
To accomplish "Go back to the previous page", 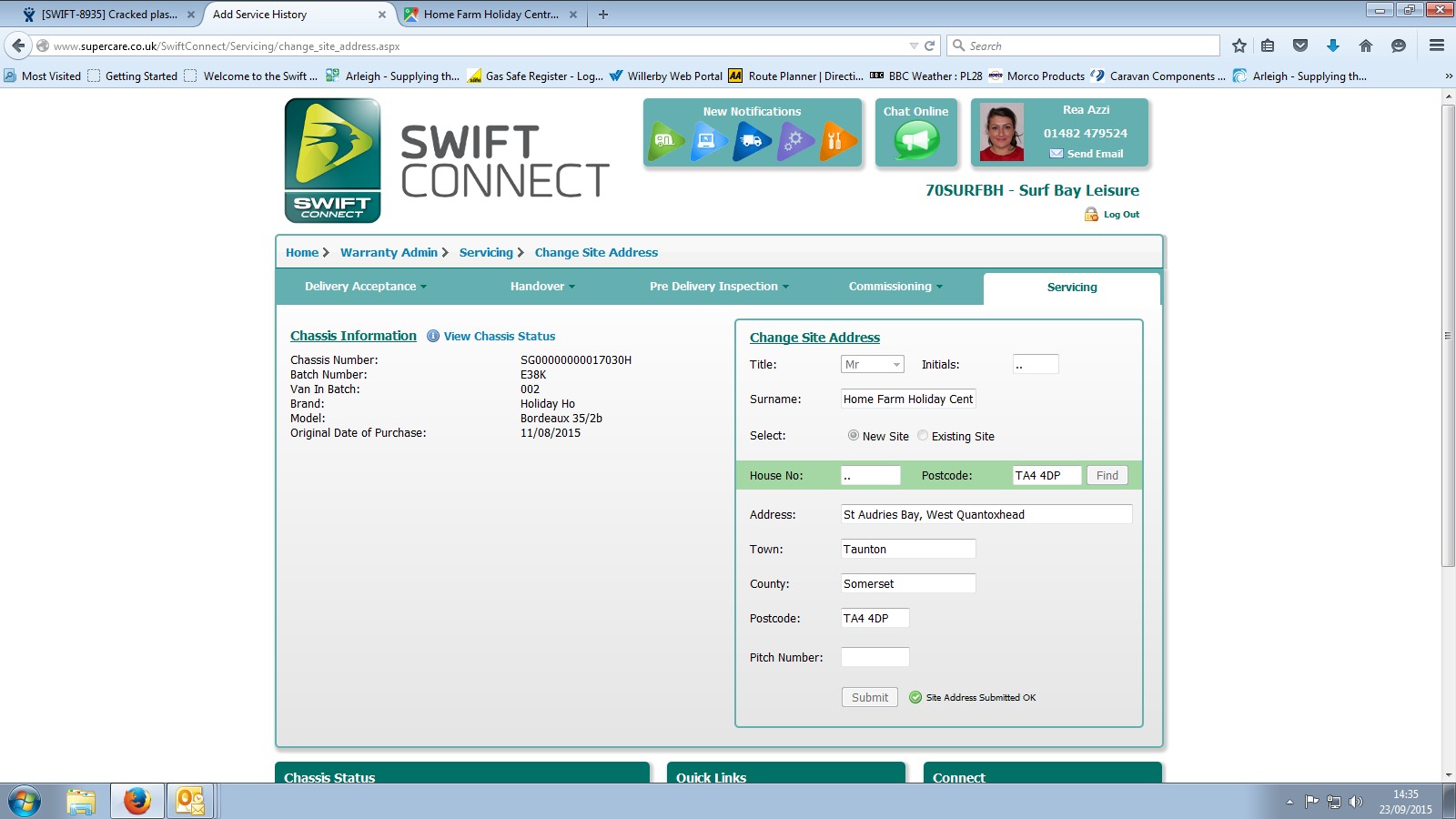I will (x=18, y=45).
